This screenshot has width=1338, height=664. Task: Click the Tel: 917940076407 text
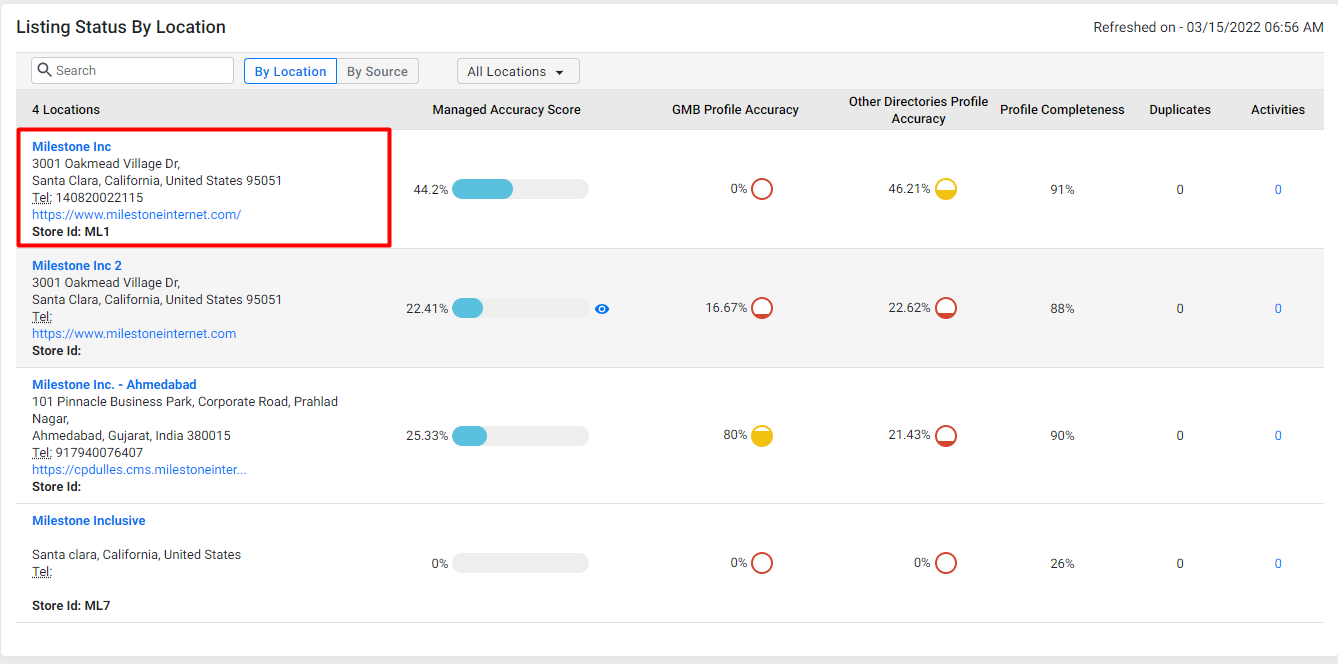[x=87, y=453]
